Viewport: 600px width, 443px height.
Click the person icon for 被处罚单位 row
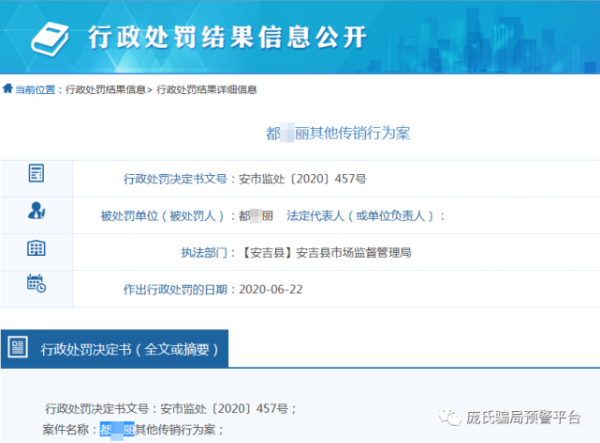(x=37, y=211)
